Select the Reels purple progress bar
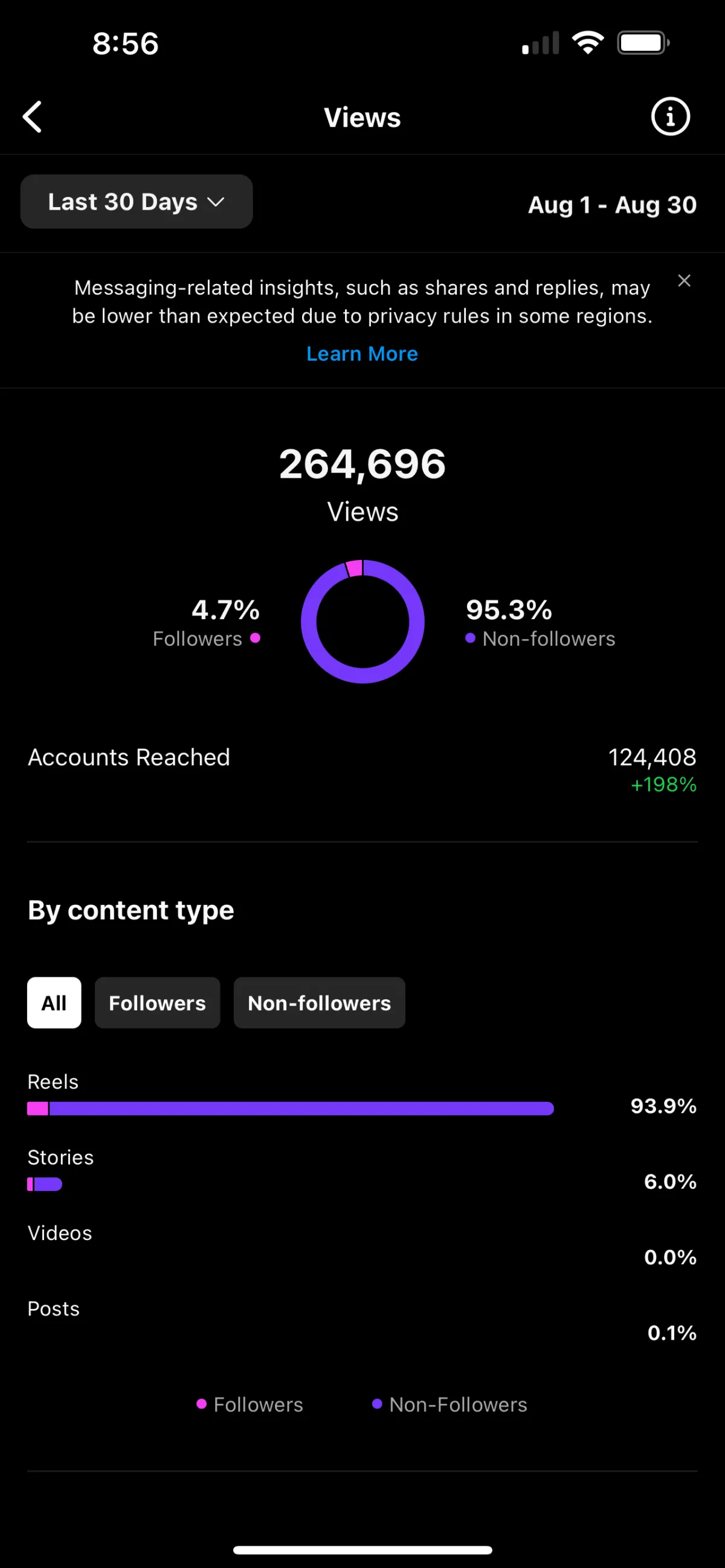 coord(301,1108)
